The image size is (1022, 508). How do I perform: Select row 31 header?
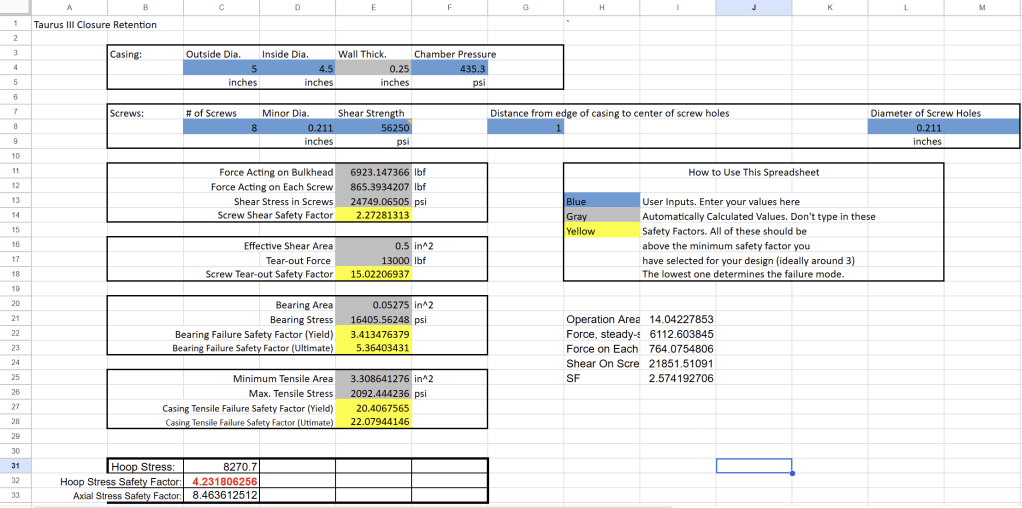pyautogui.click(x=15, y=466)
